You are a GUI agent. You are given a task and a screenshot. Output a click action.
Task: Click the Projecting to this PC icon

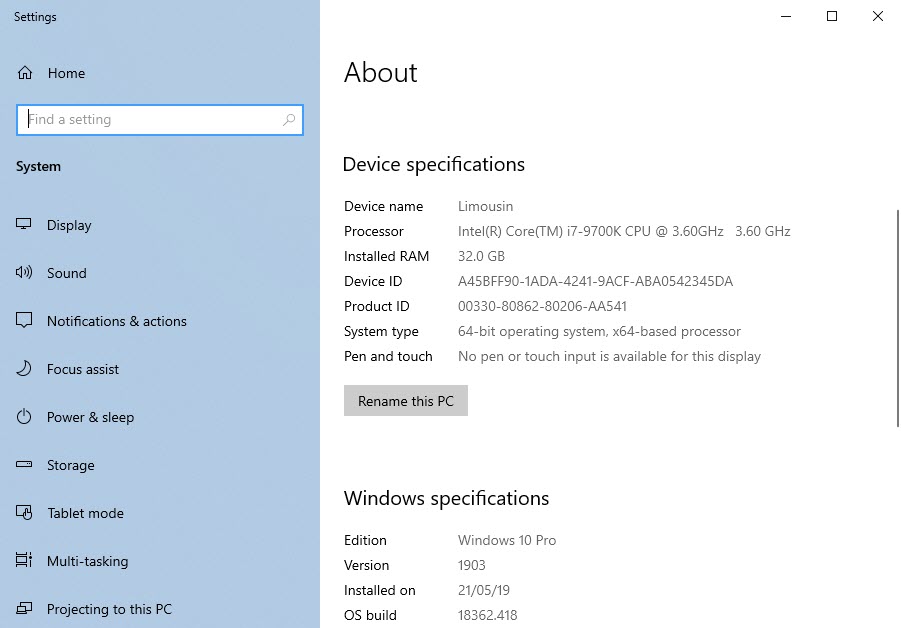point(24,608)
